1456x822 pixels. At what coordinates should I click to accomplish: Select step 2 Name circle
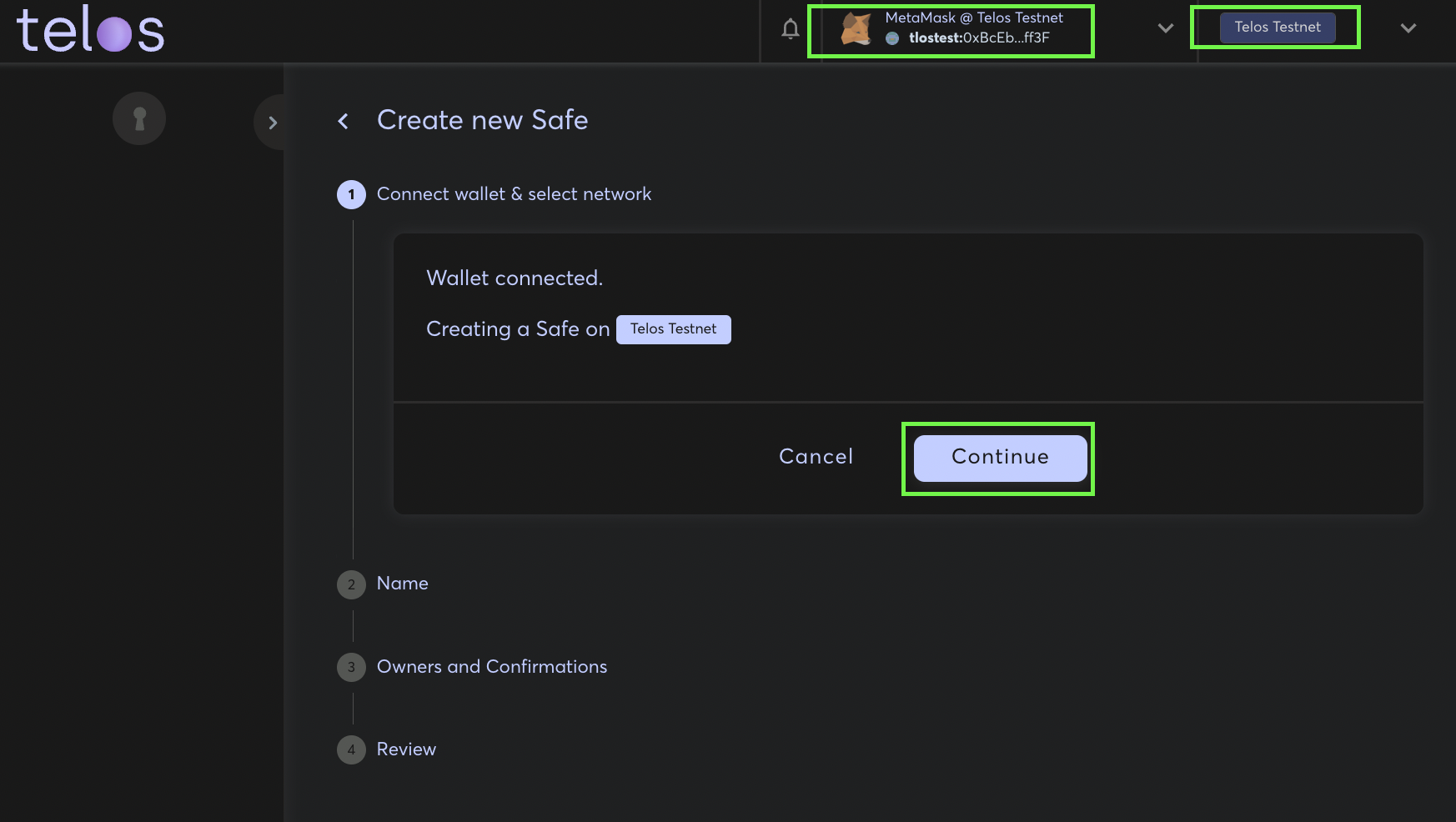pyautogui.click(x=351, y=584)
